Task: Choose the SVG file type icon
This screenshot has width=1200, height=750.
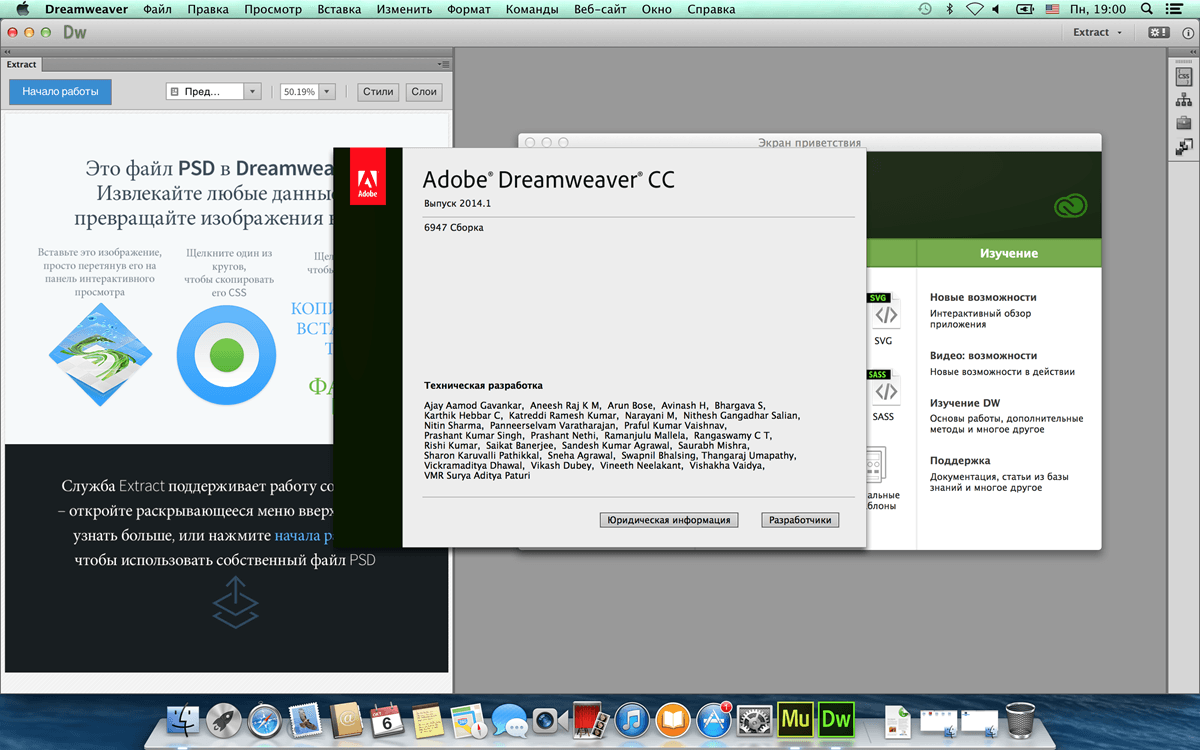Action: (883, 313)
